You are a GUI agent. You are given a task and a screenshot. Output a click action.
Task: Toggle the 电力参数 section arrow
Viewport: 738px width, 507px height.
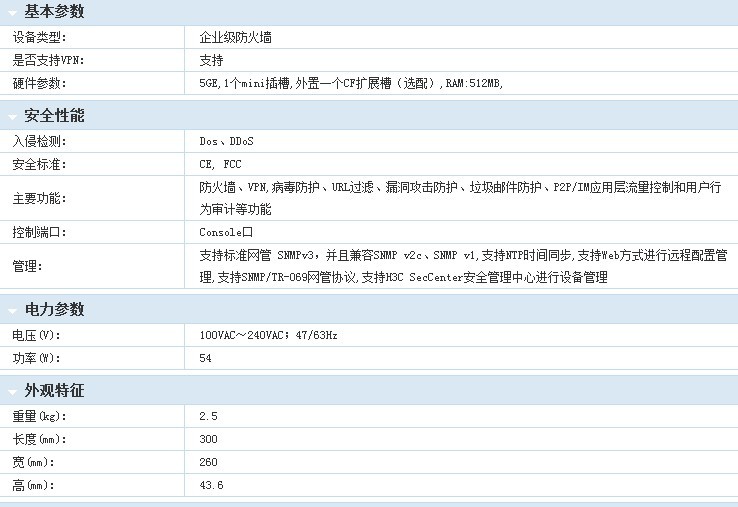click(12, 310)
